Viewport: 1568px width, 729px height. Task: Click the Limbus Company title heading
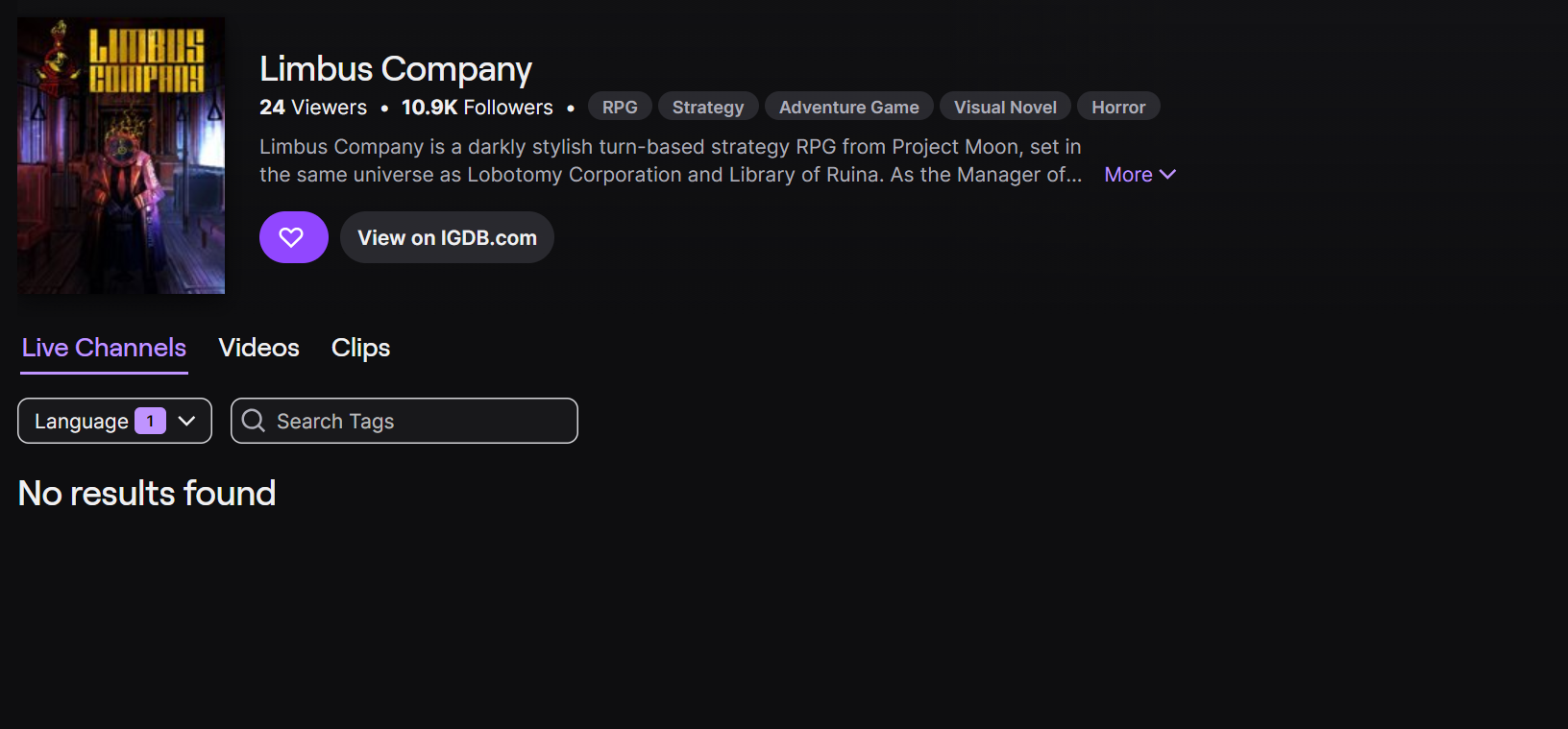coord(396,69)
